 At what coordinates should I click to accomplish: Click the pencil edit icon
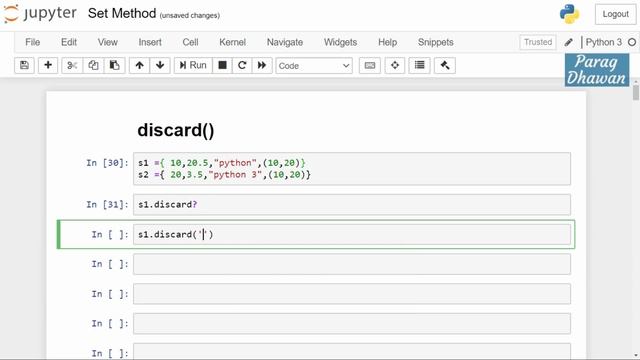pos(569,42)
